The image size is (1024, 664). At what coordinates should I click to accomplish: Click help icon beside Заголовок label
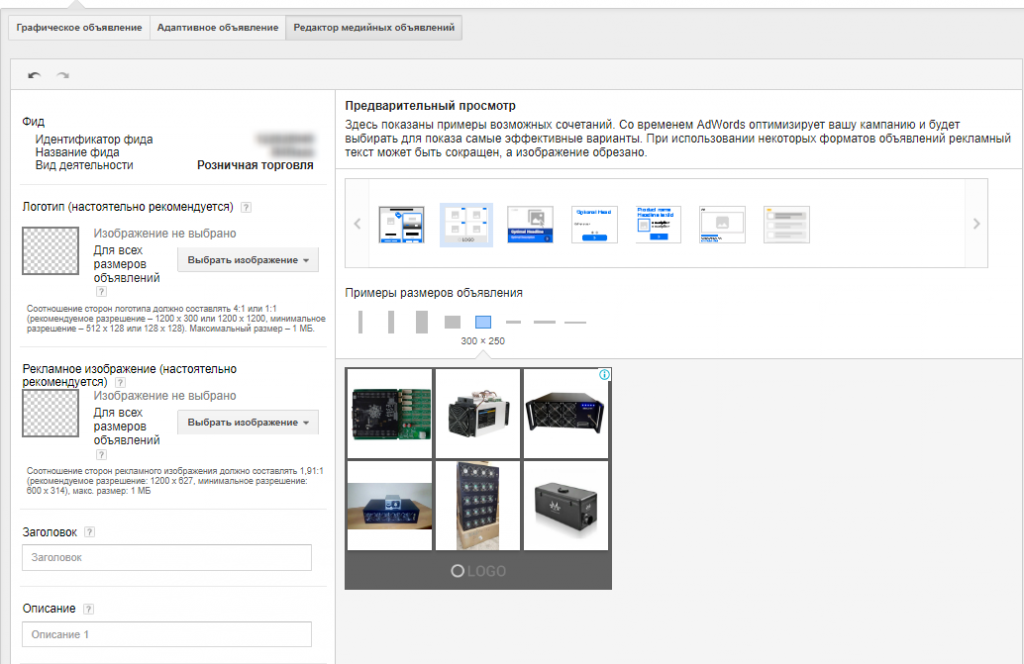click(89, 533)
